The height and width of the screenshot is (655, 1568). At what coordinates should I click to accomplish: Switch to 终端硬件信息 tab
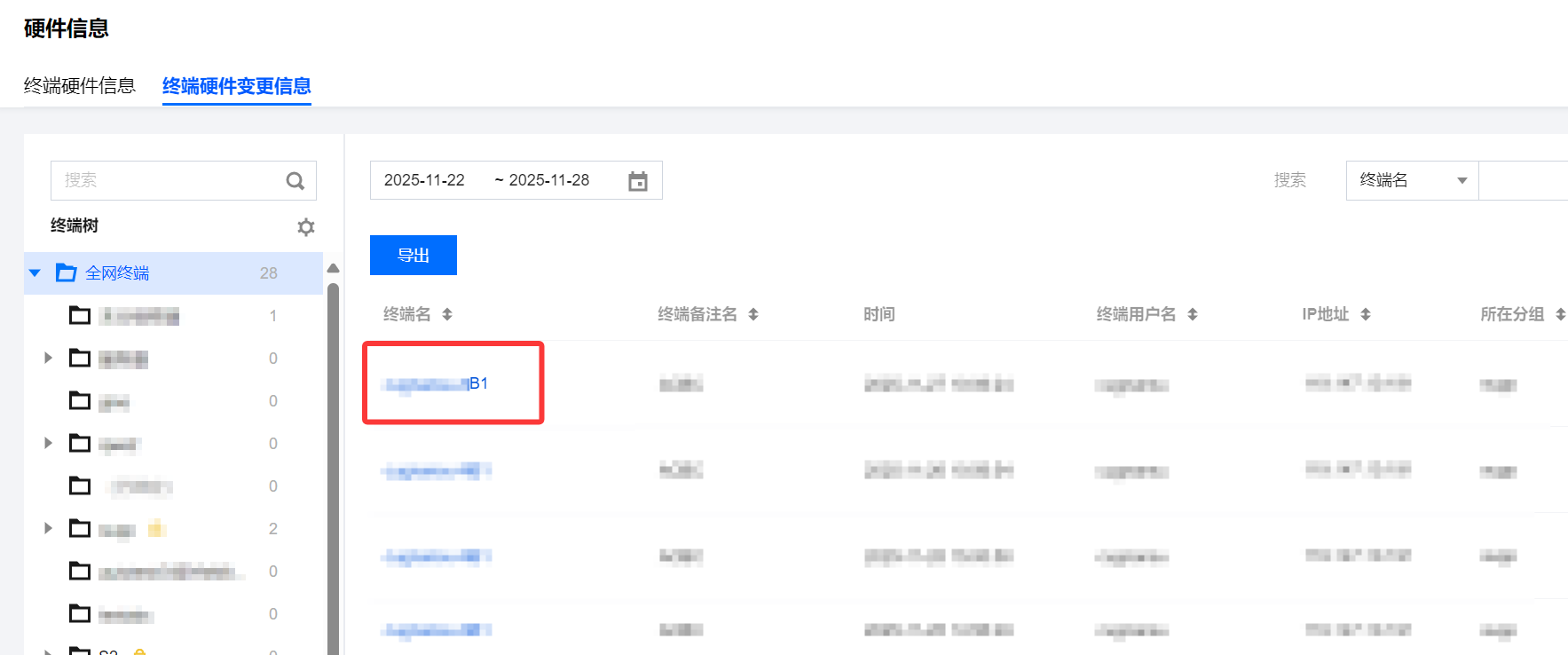click(80, 85)
